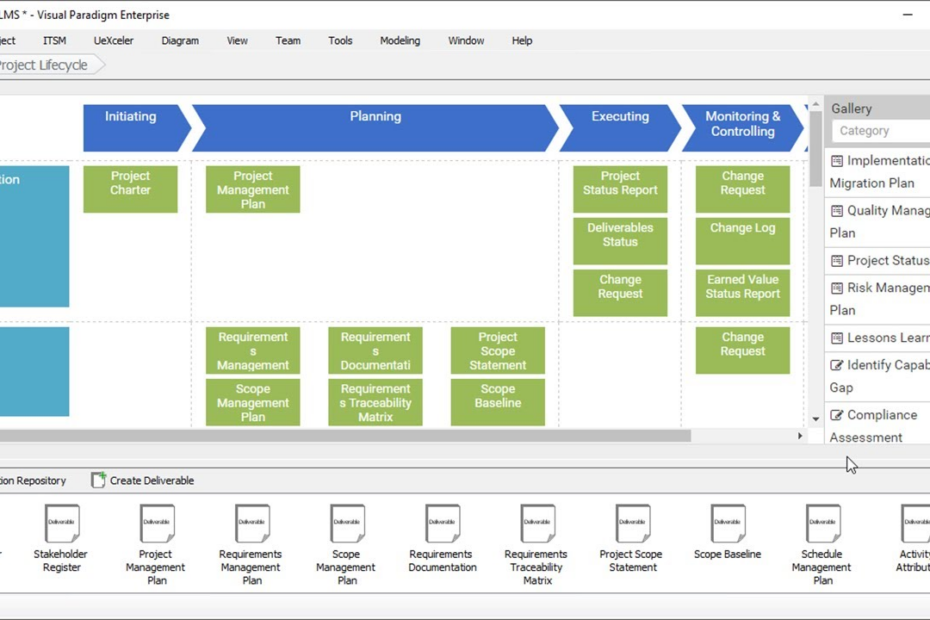Select Requirements Traceability Matrix deliverable icon
Viewport: 930px width, 620px height.
[x=537, y=524]
